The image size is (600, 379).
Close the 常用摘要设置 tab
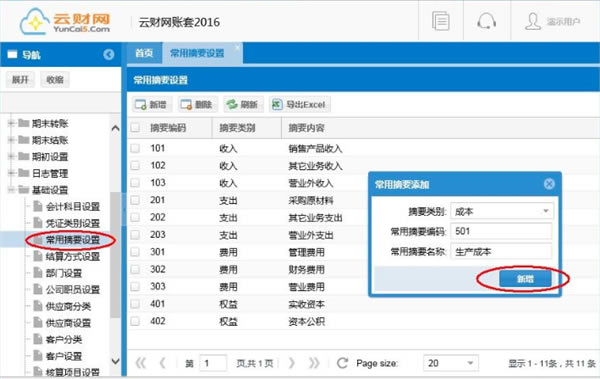point(238,47)
